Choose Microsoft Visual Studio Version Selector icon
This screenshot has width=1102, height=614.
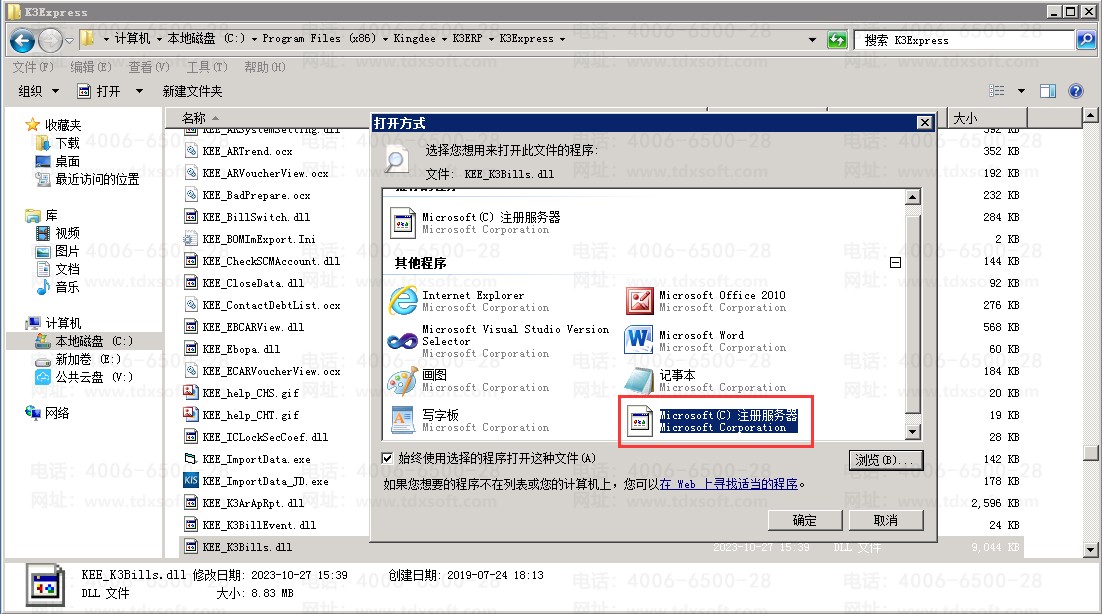click(x=402, y=341)
